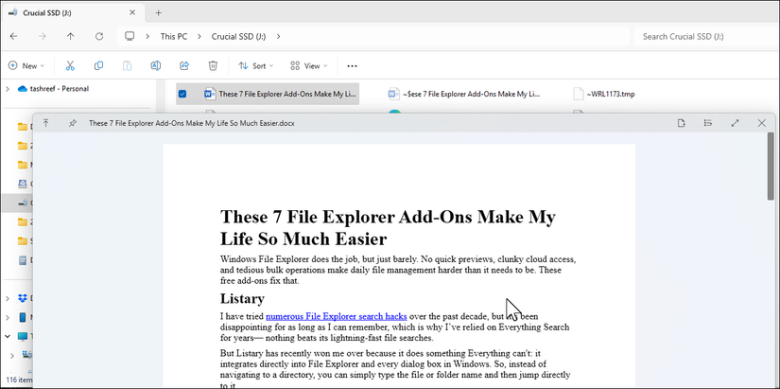Open the Sort dropdown menu

coord(256,66)
